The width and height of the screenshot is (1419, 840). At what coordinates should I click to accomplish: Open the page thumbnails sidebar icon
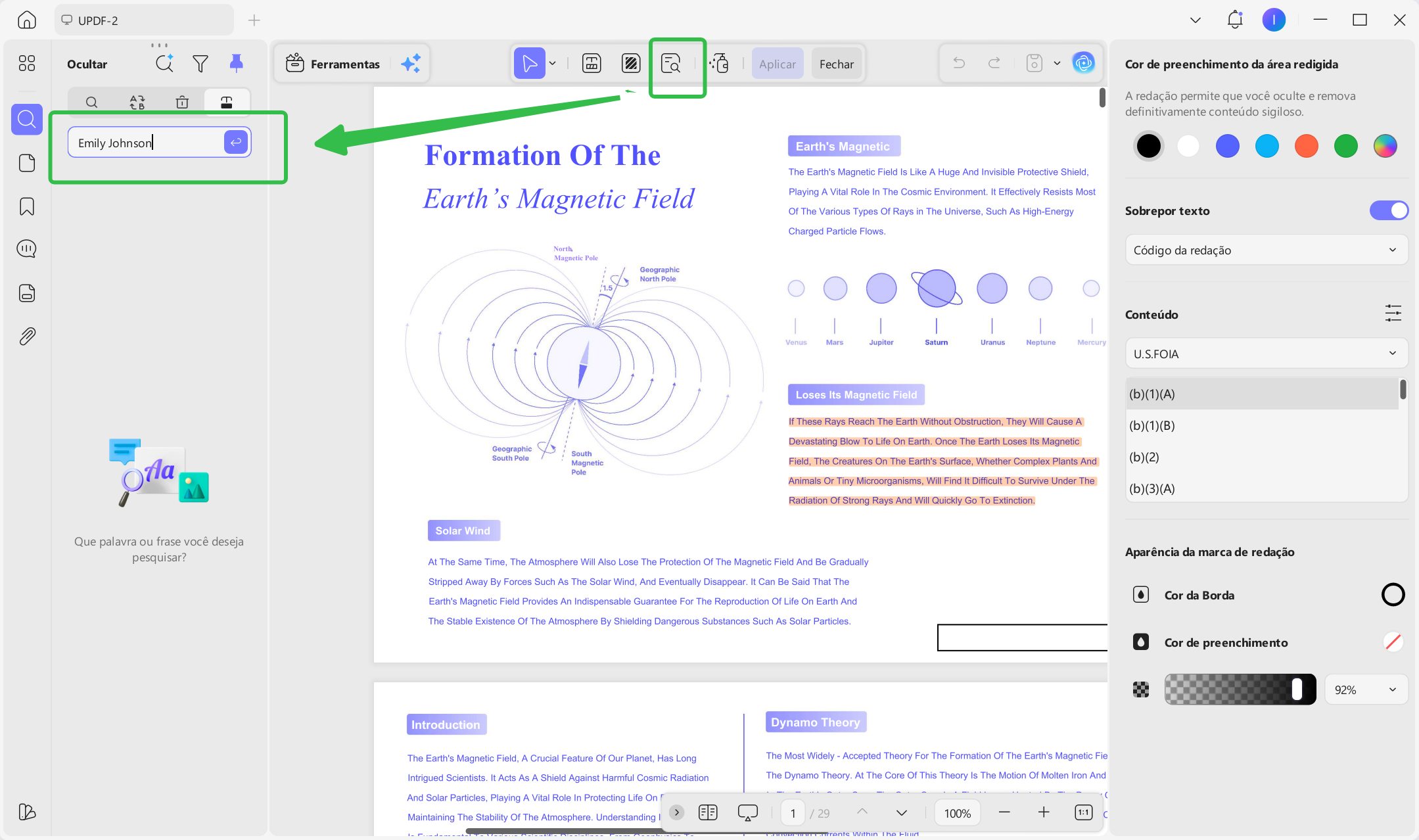click(27, 163)
